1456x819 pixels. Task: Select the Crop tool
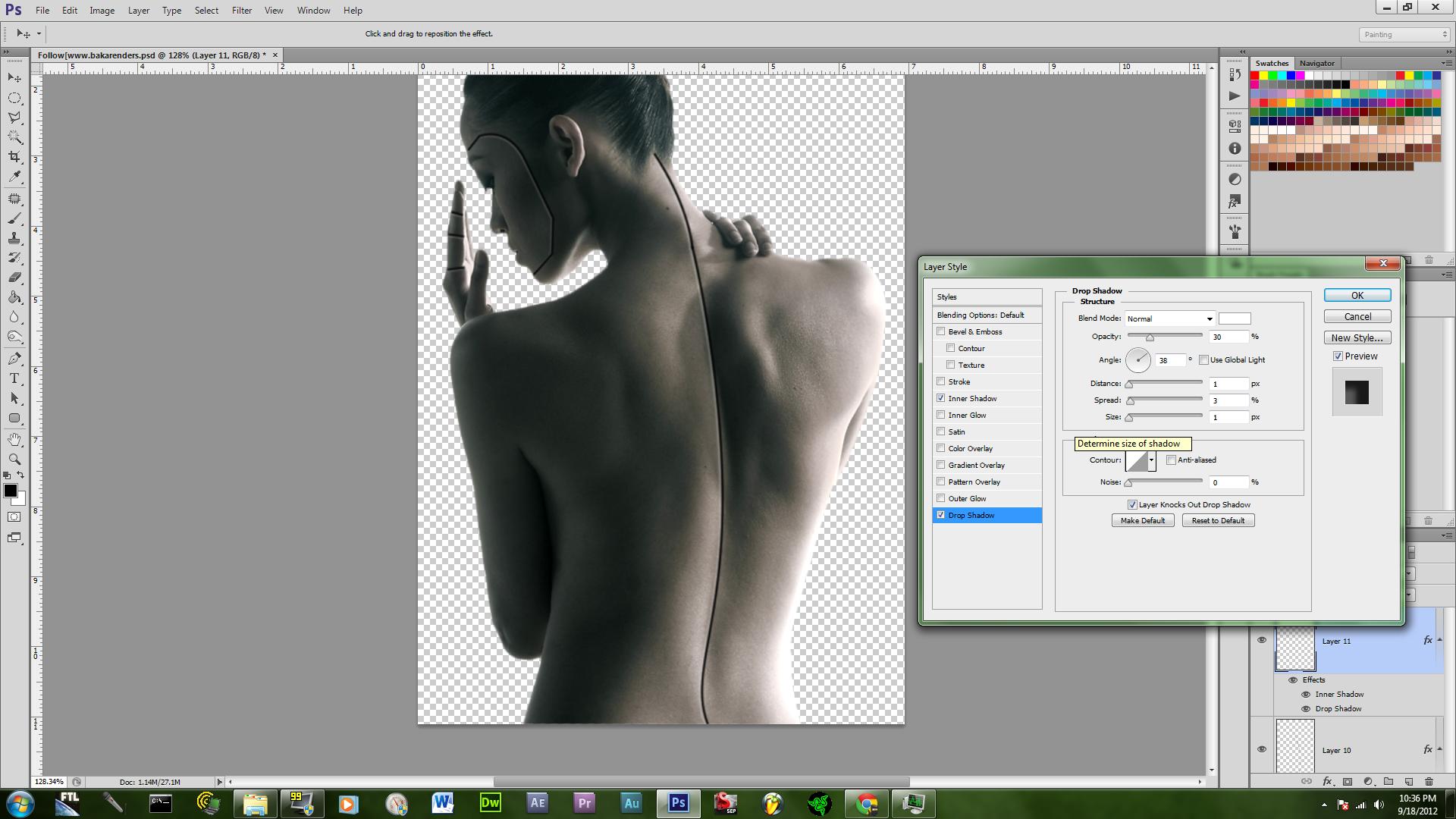click(x=14, y=157)
